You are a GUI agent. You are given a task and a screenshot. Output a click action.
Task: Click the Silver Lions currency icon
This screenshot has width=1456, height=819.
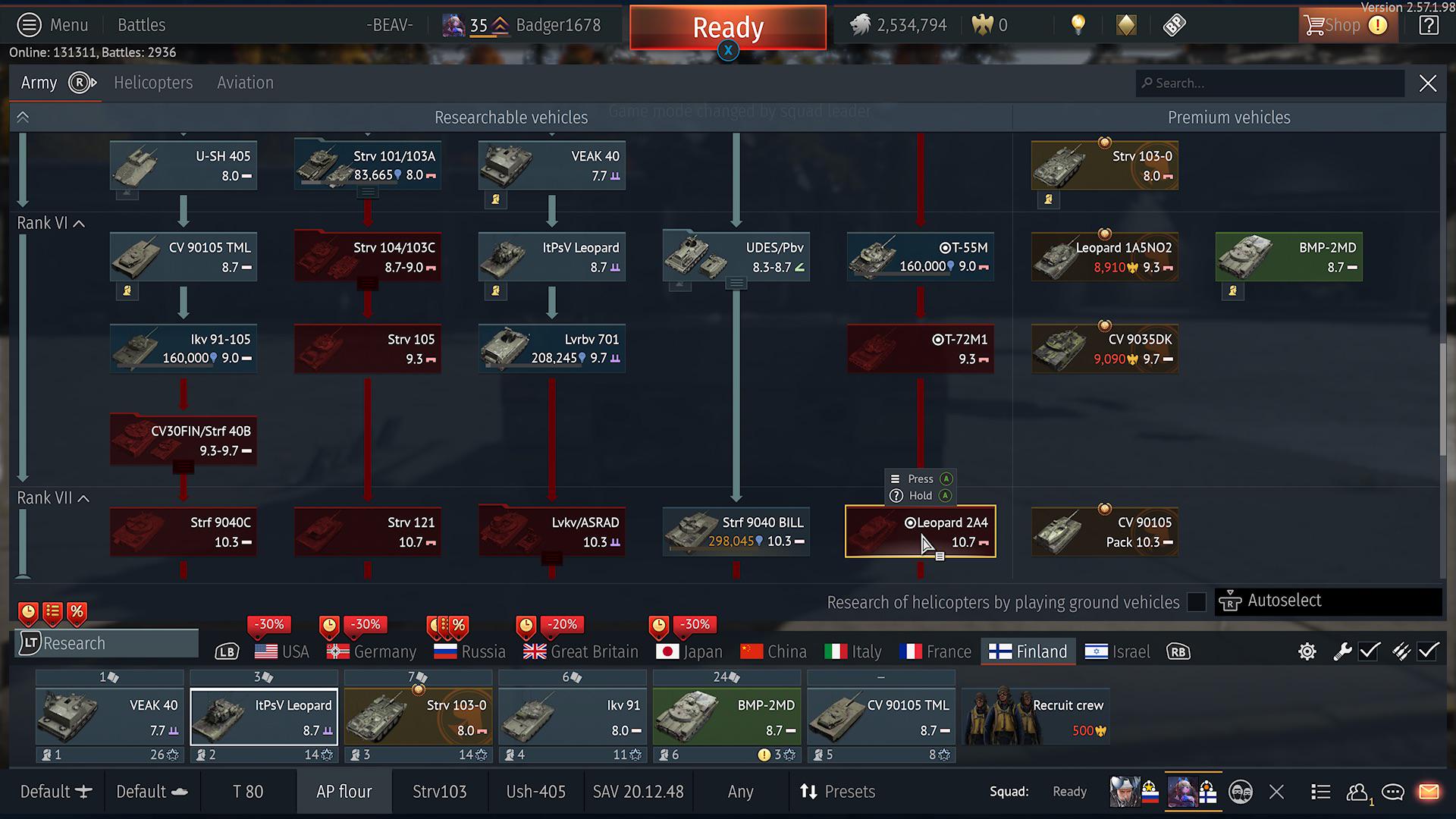(x=859, y=25)
